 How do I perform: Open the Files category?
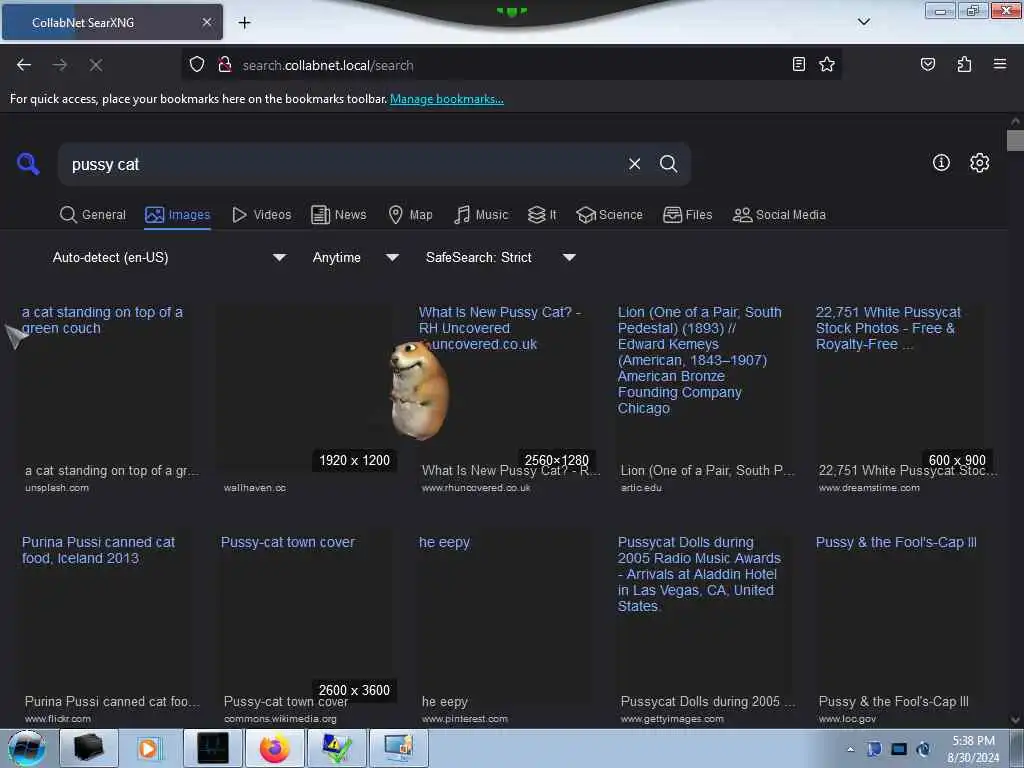687,215
